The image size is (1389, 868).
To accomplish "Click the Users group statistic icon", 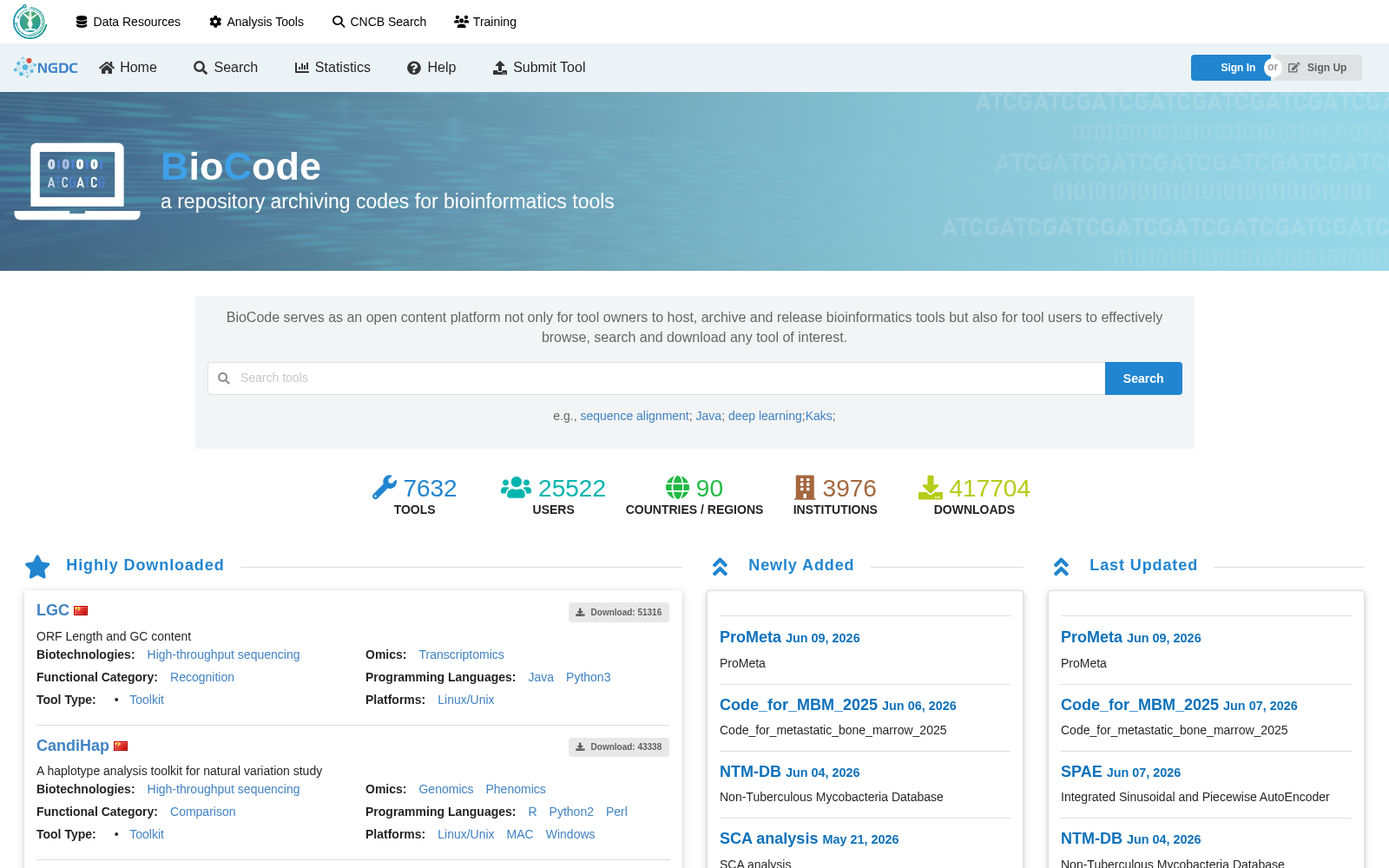I will (516, 487).
